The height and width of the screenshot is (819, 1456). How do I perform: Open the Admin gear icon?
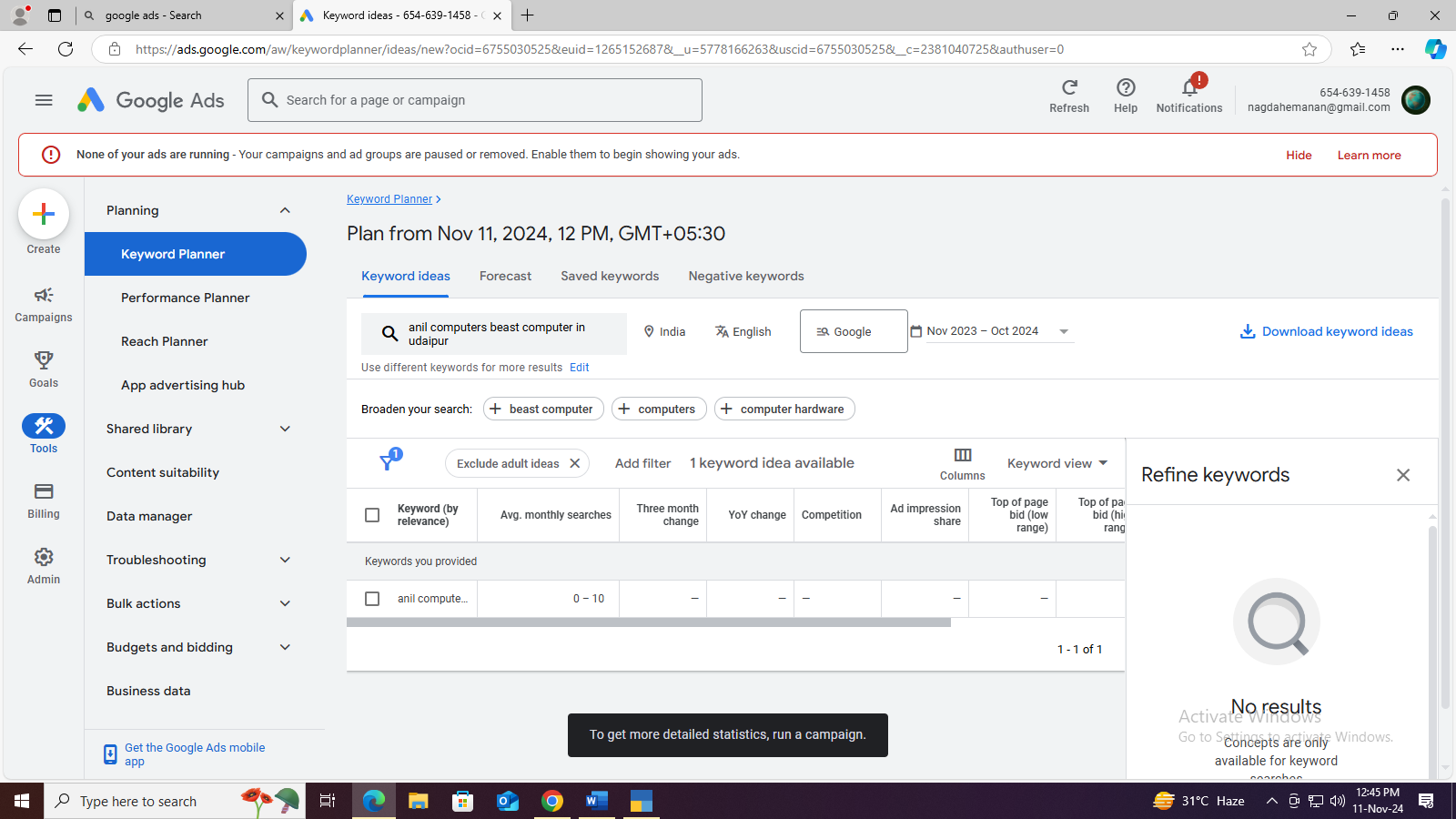coord(43,557)
